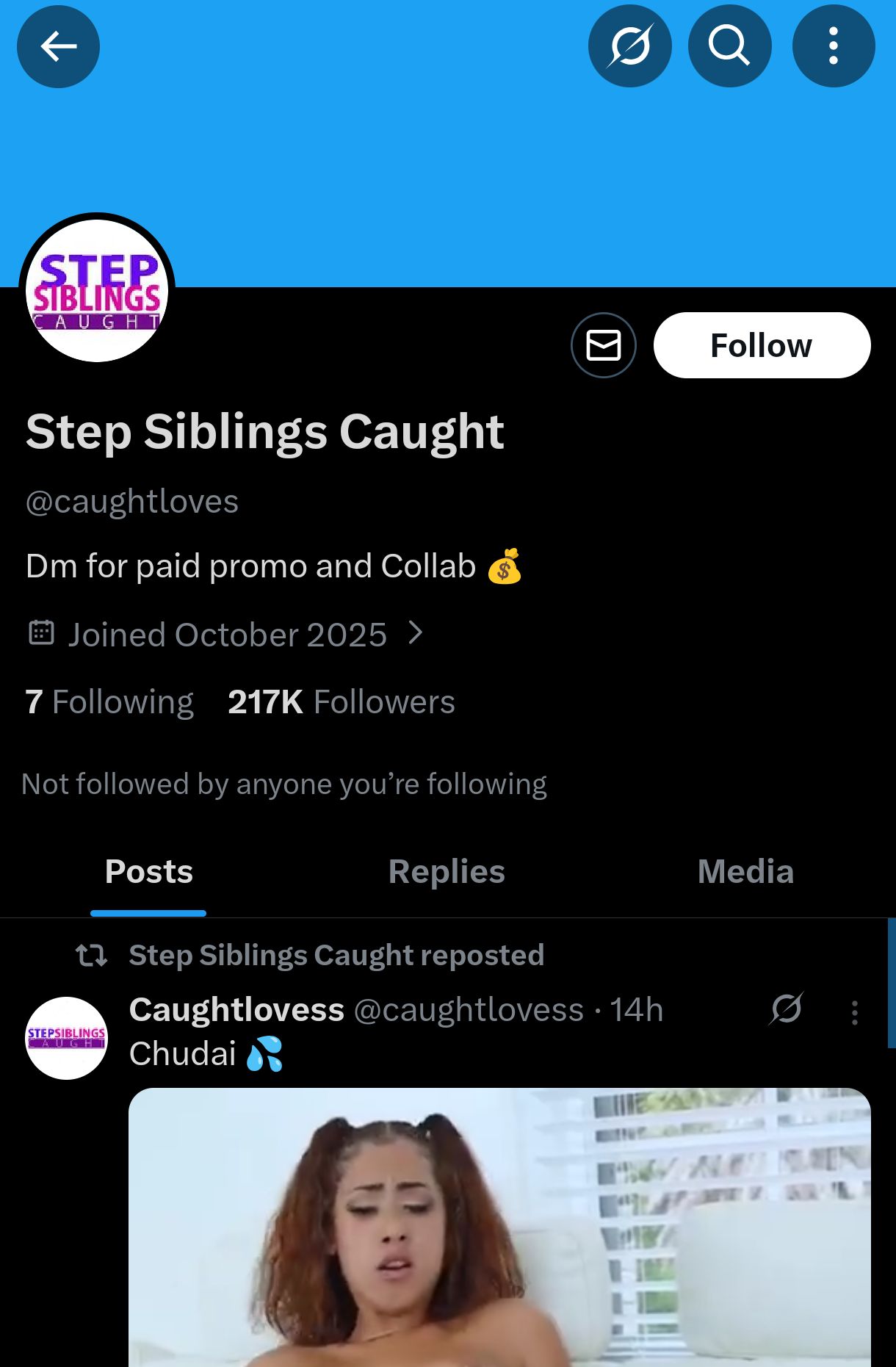View the 217K Followers list
This screenshot has height=1367, width=896.
pyautogui.click(x=342, y=701)
